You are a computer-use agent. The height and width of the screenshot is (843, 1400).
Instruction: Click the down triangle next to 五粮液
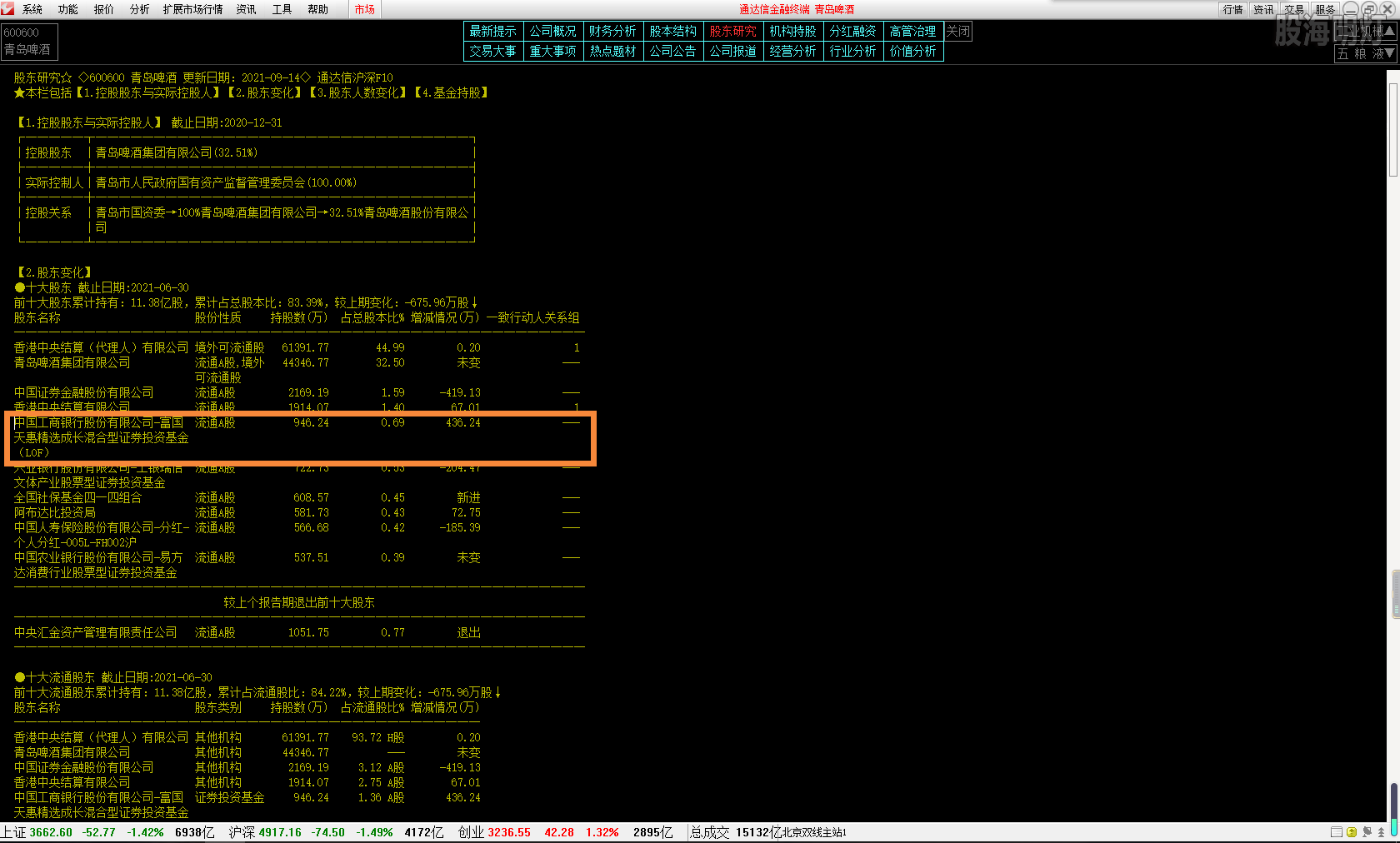coord(1389,52)
